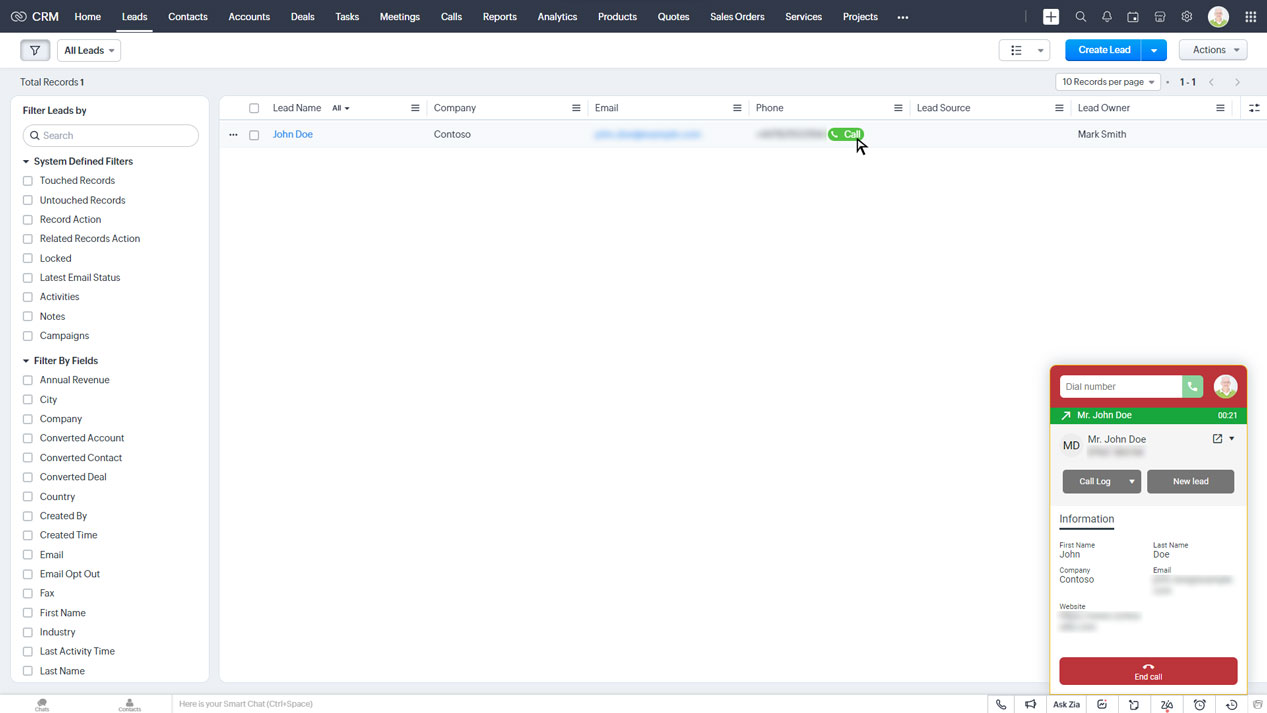This screenshot has width=1267, height=713.
Task: Click the Dial number input field
Action: pyautogui.click(x=1120, y=387)
